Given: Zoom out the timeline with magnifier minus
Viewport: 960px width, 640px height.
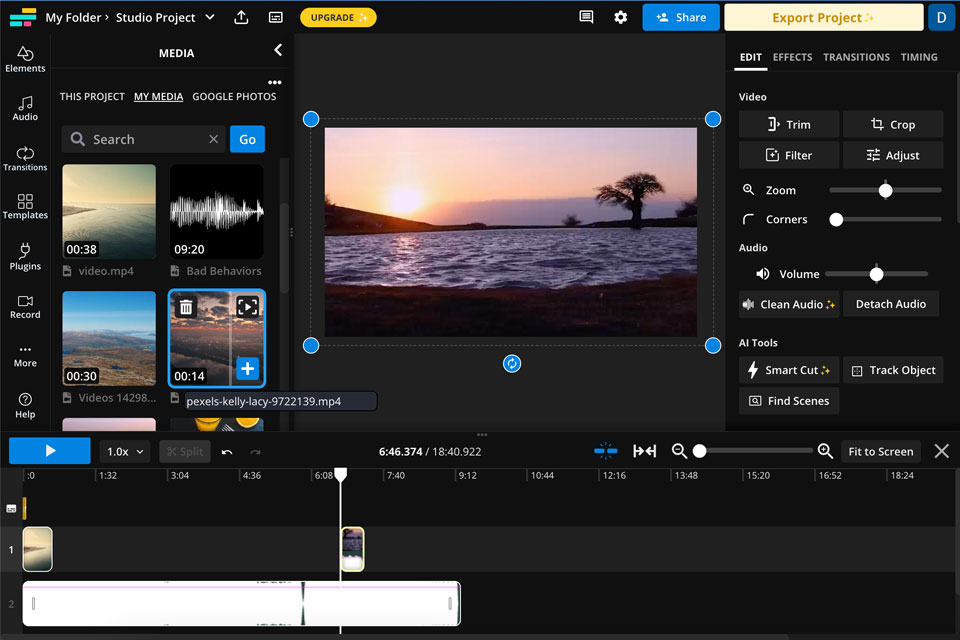Looking at the screenshot, I should tap(679, 451).
